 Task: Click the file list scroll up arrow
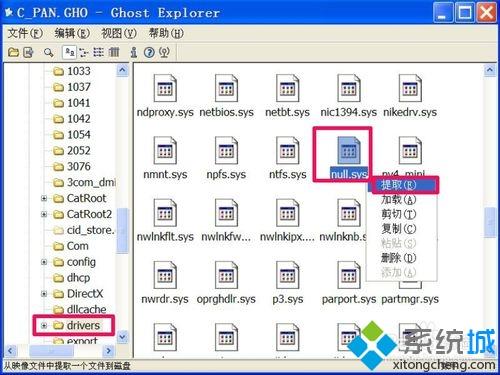(490, 70)
